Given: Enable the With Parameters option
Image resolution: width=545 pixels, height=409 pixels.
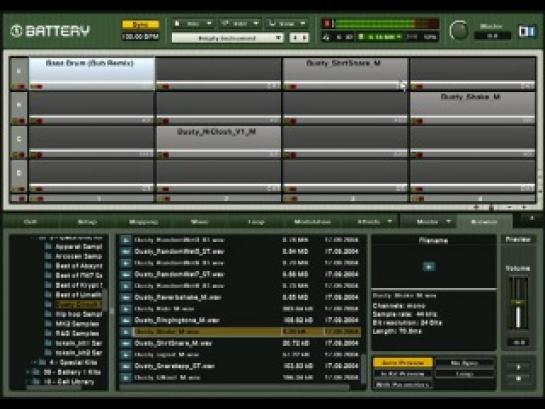Looking at the screenshot, I should 402,385.
